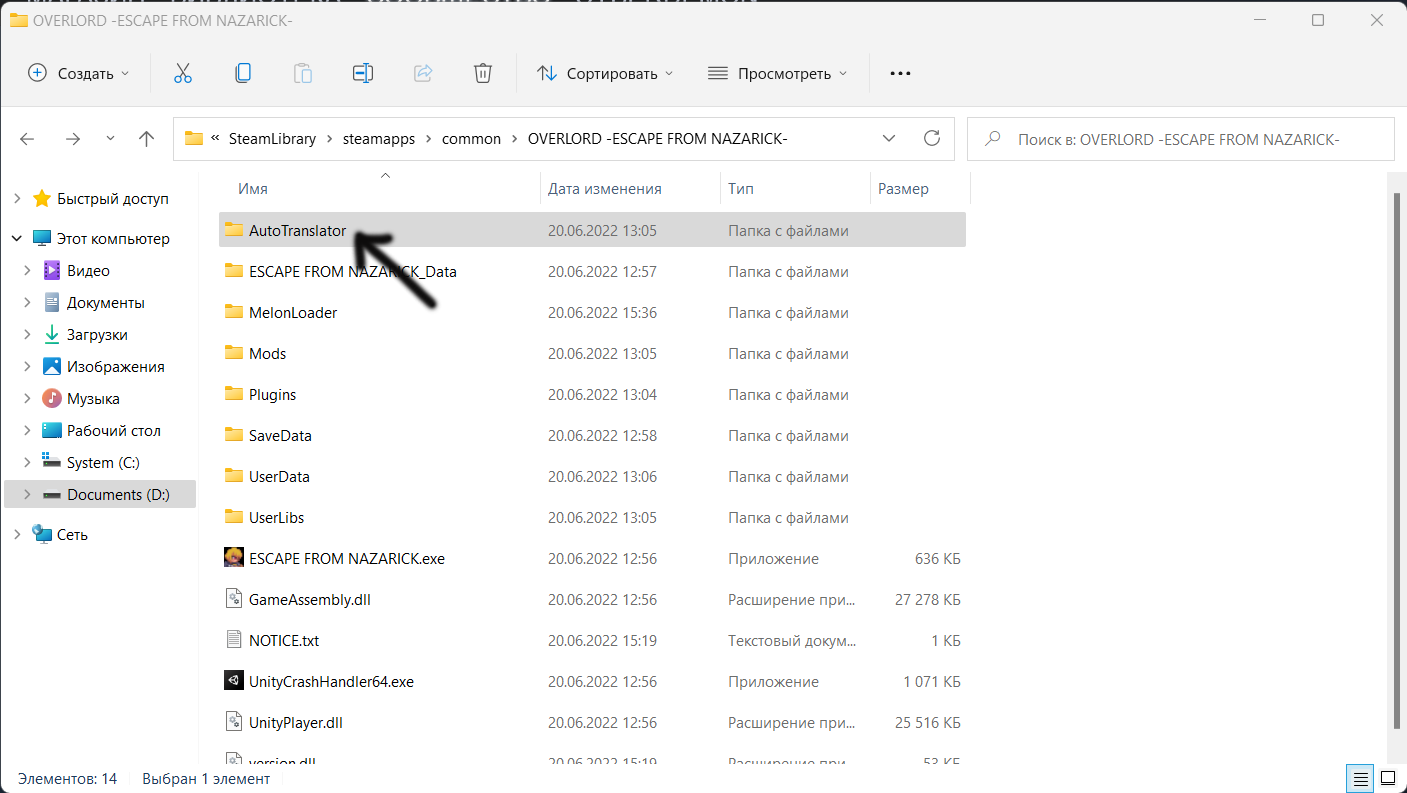Open the three-dots more options menu

point(900,73)
